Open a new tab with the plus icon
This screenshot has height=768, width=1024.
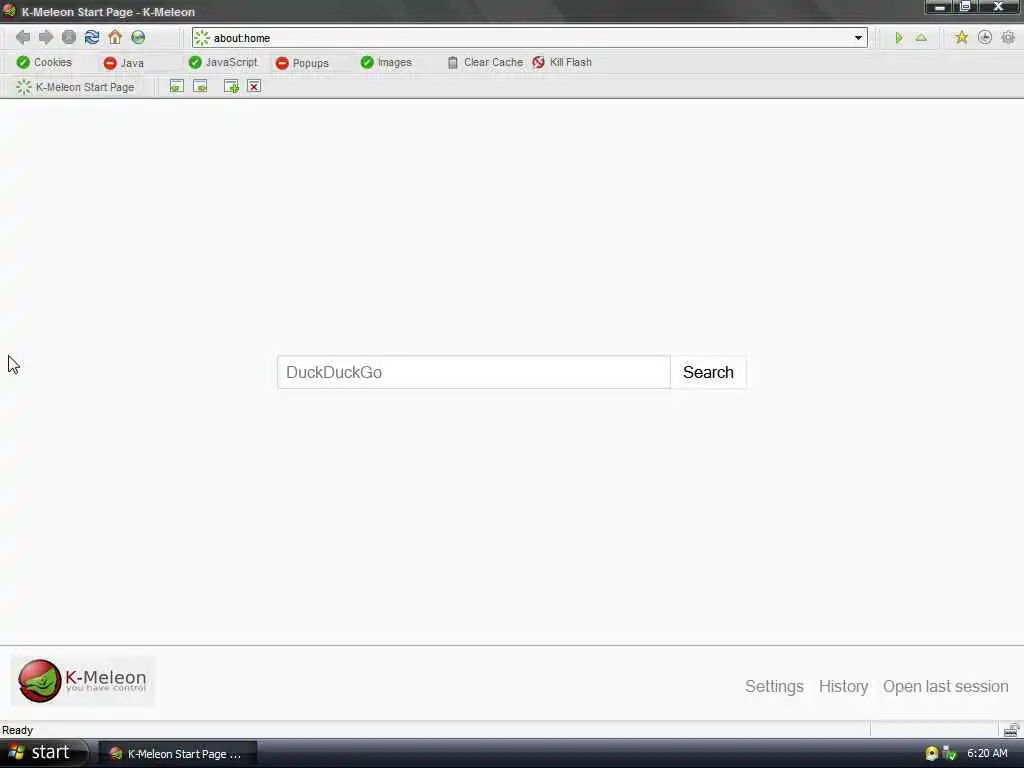click(231, 86)
